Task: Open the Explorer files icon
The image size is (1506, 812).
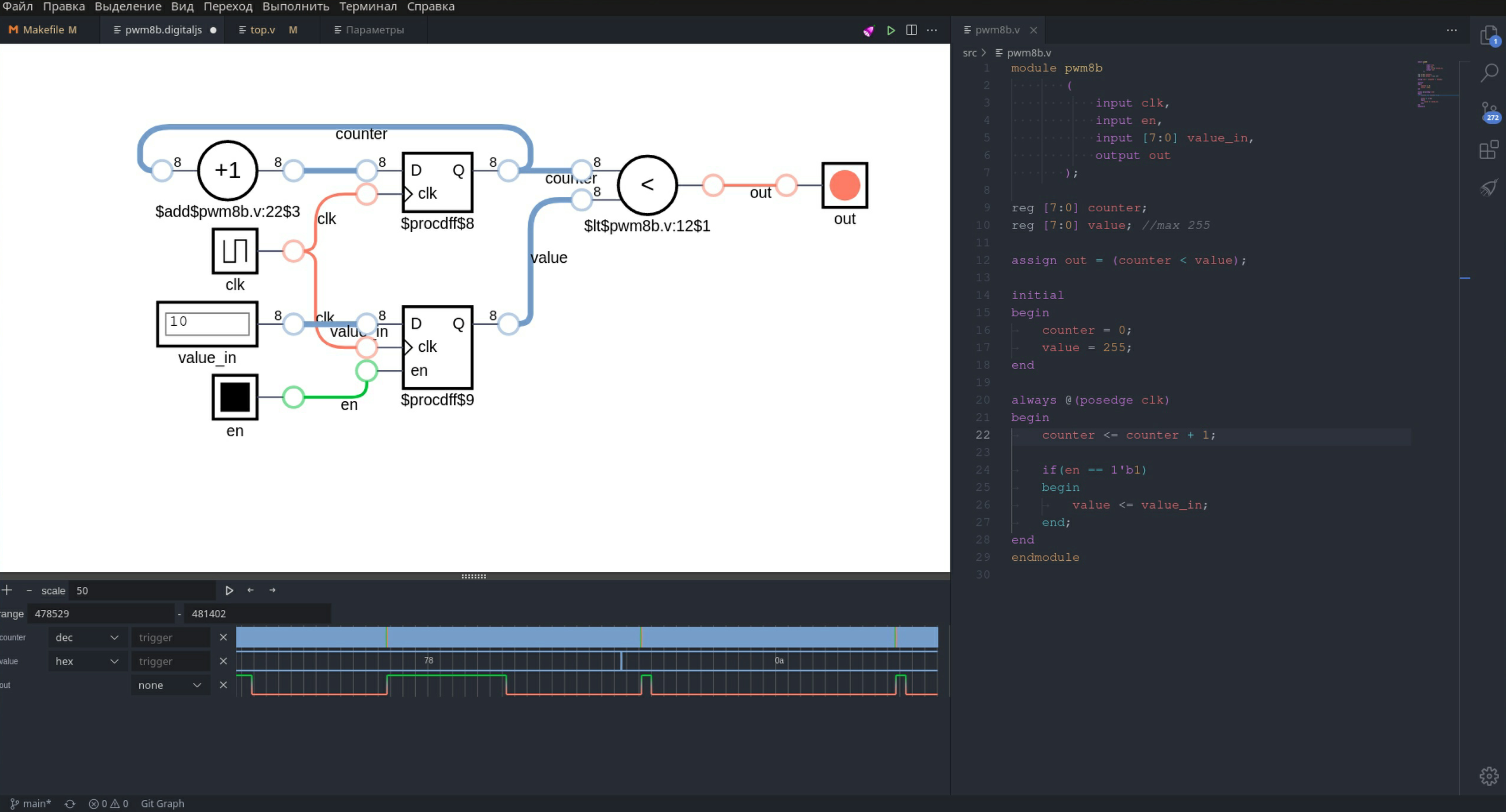Action: [x=1489, y=36]
